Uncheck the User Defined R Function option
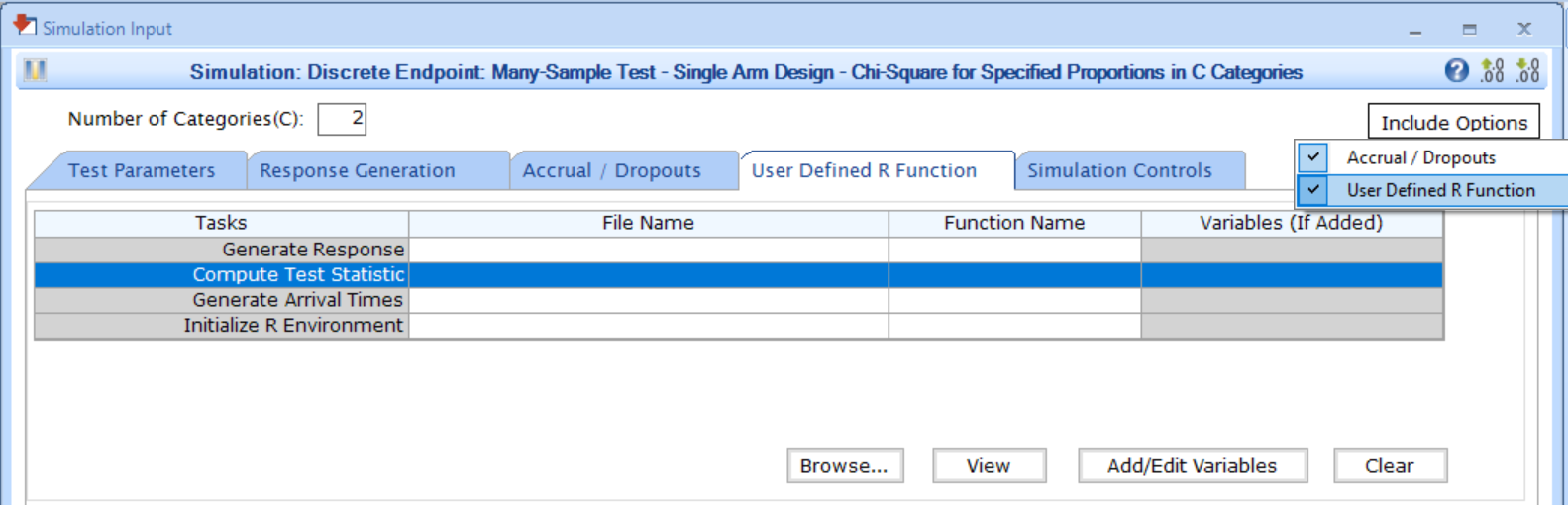 1313,190
